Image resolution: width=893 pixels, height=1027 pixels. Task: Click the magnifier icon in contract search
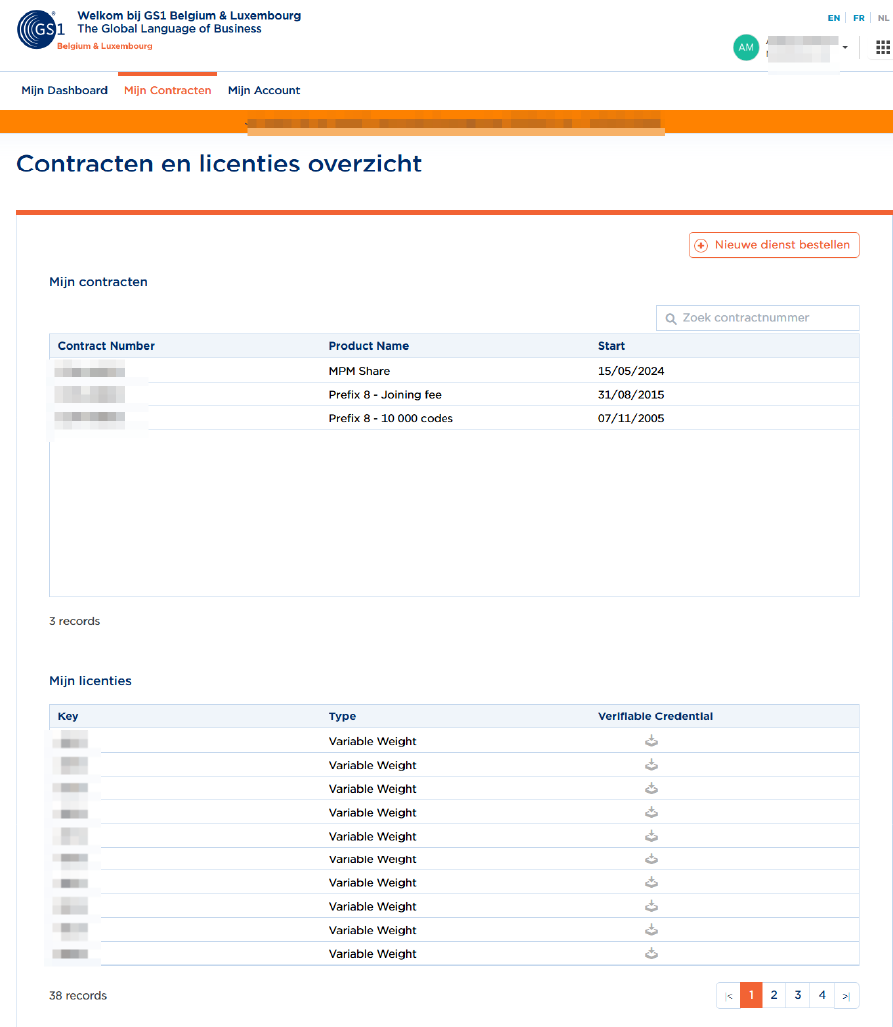pos(671,319)
